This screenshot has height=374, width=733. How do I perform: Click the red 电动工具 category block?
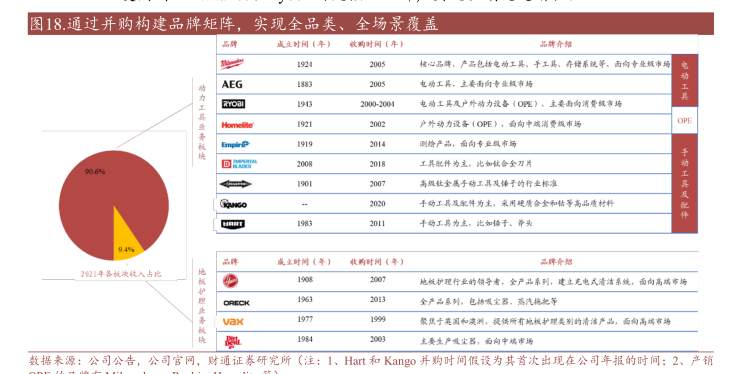[684, 80]
